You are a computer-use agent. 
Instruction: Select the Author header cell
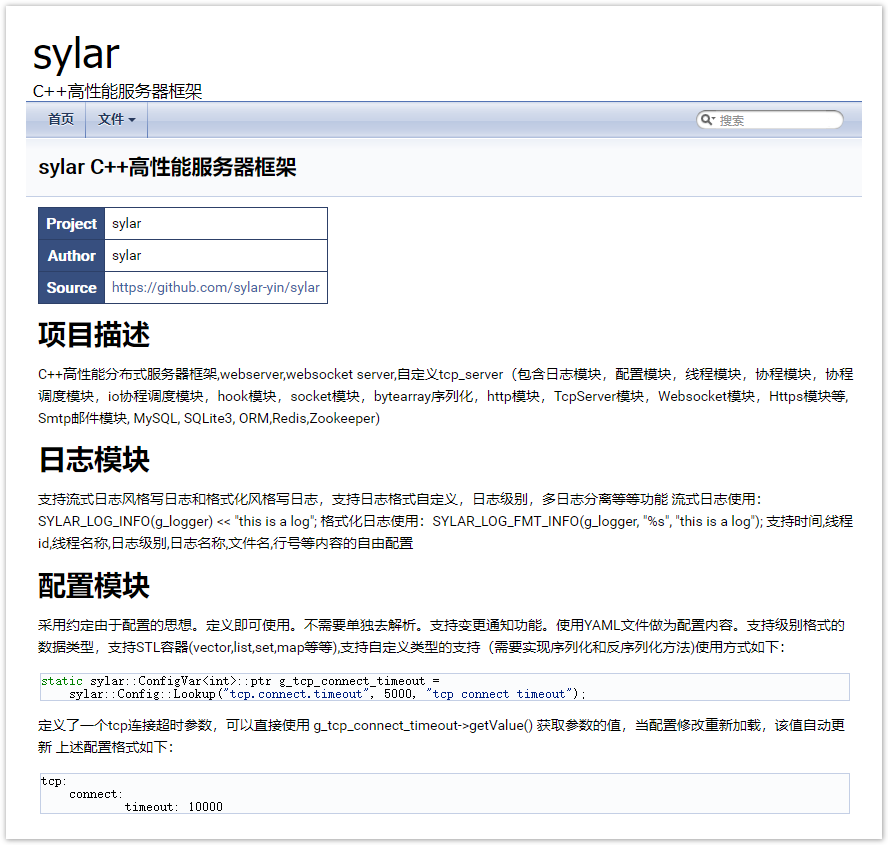tap(71, 256)
